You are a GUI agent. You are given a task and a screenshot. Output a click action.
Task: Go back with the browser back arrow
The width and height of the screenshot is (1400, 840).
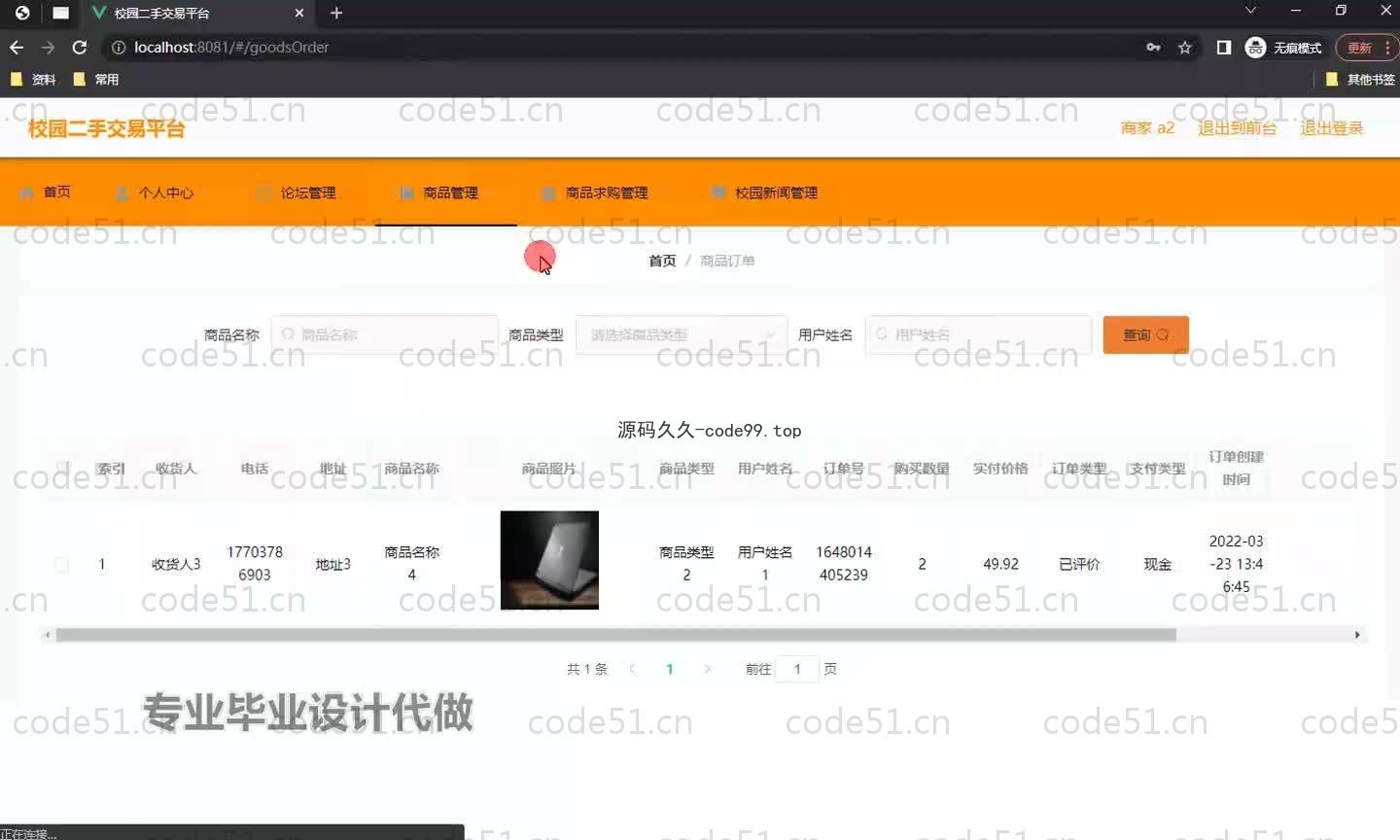point(17,47)
